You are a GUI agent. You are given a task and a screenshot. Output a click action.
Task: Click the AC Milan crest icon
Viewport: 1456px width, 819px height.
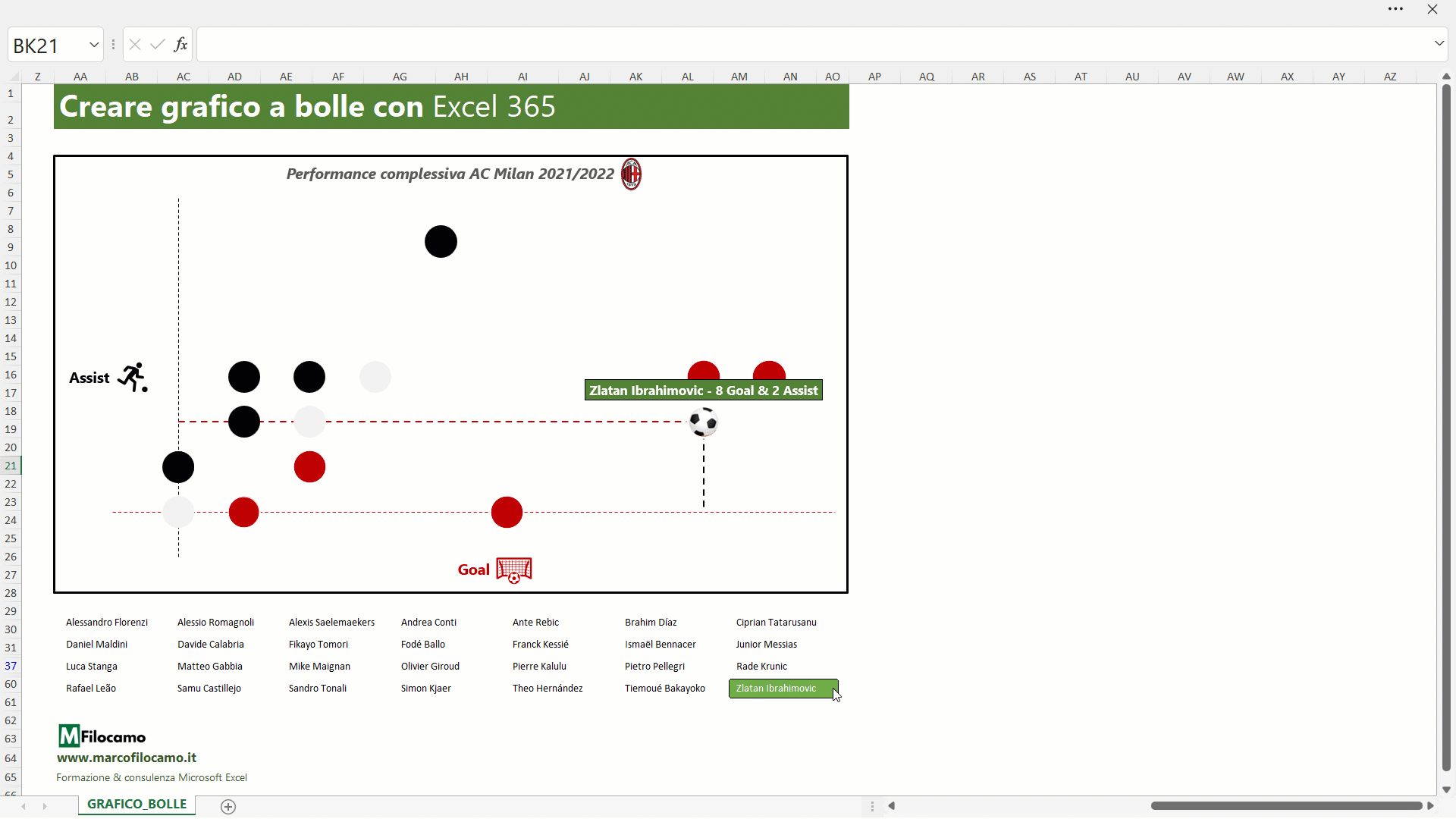coord(629,174)
